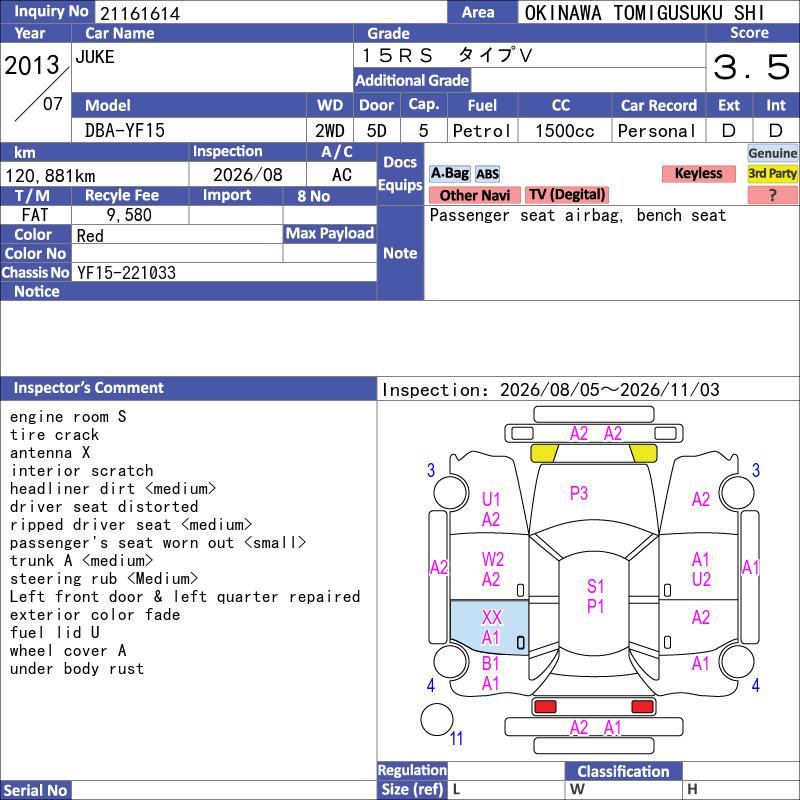Select the note 'Passenger seat airbag, bench seat'
The image size is (800, 800).
pos(578,215)
